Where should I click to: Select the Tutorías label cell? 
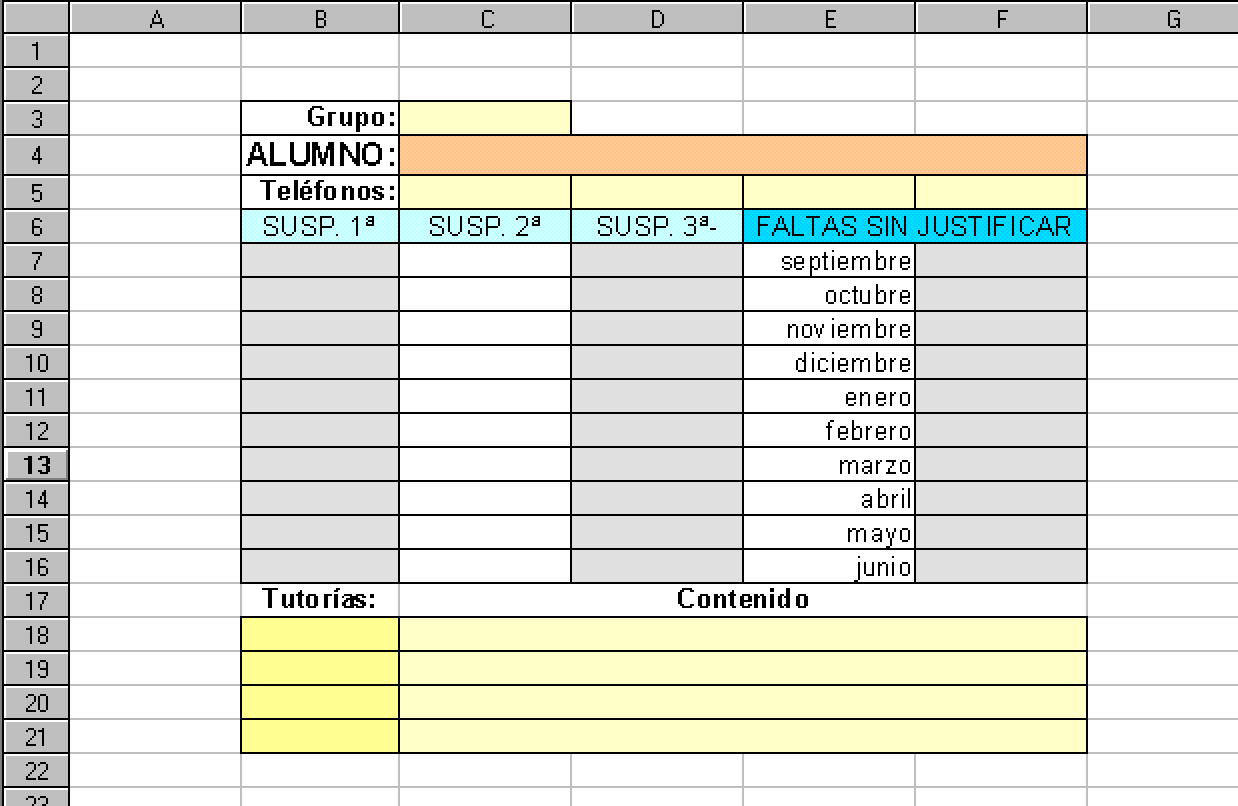[x=321, y=600]
